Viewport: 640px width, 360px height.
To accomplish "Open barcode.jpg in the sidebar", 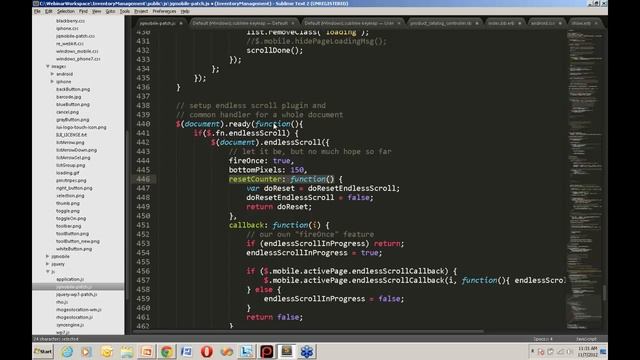I will [x=69, y=97].
